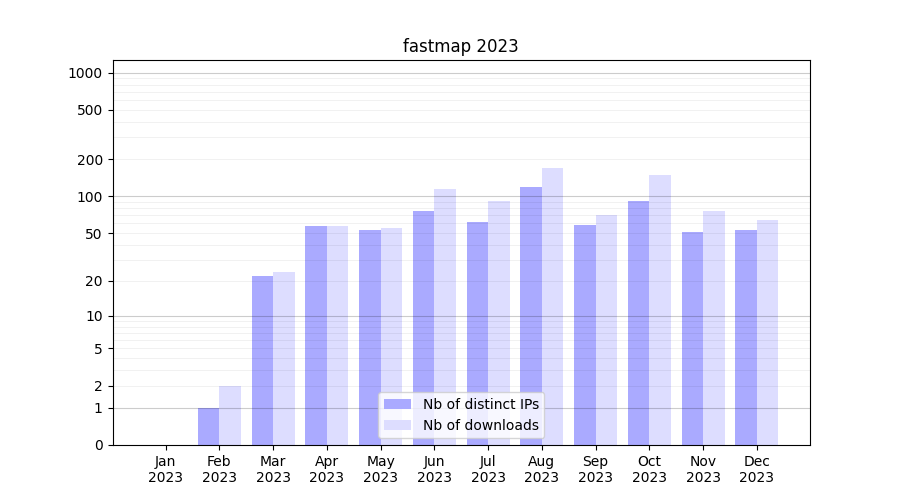Select the Feb 2023 downloads bar
Viewport: 900px width, 500px height.
coord(230,416)
